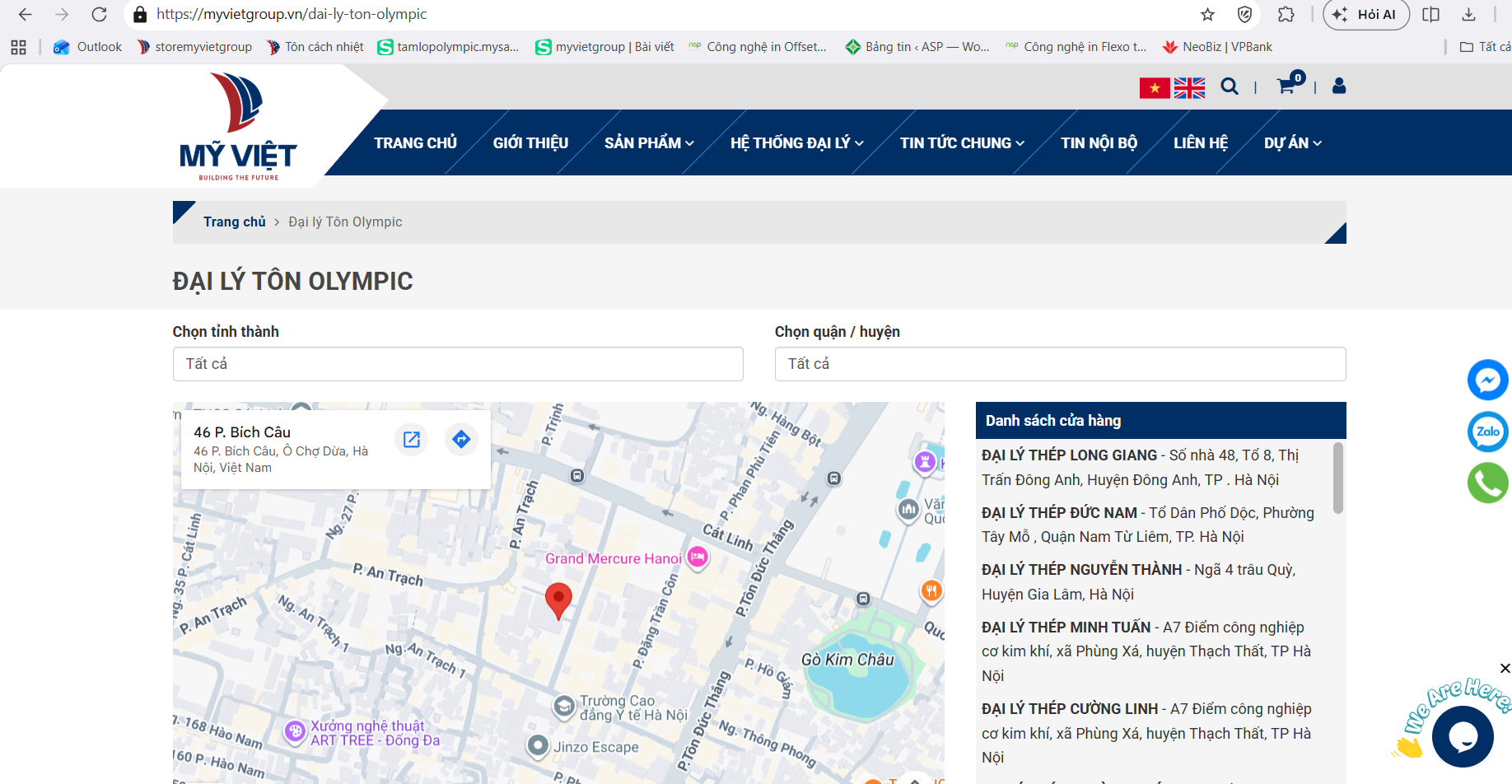Viewport: 1512px width, 784px height.
Task: Go to TRANG CHỦ menu item
Action: tap(415, 143)
